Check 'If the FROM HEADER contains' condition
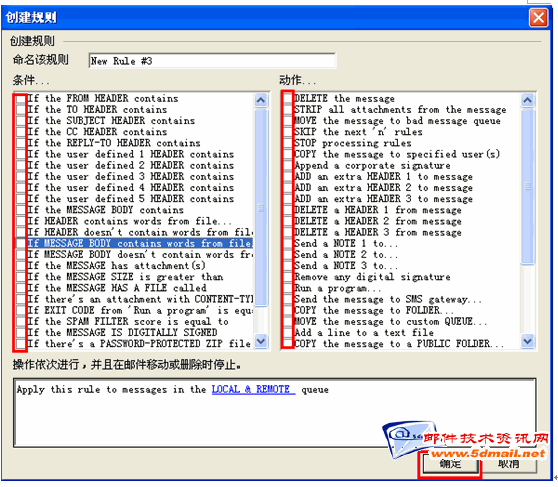This screenshot has width=558, height=487. pyautogui.click(x=21, y=98)
